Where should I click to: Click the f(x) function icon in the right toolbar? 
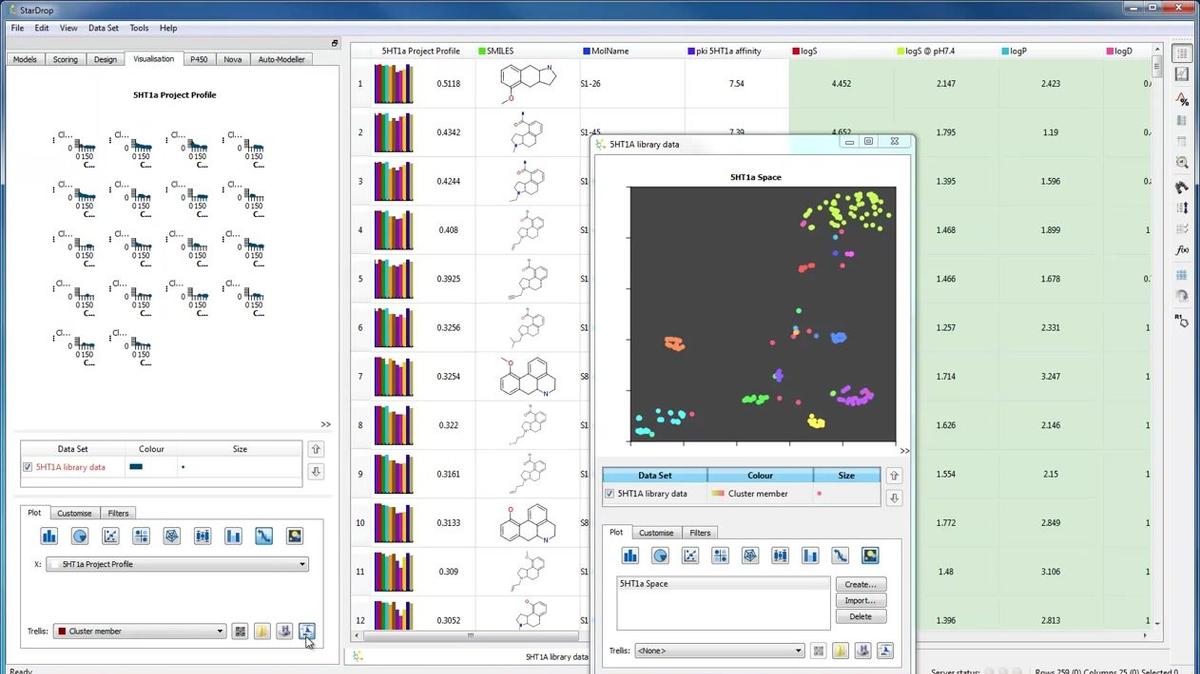[1183, 249]
